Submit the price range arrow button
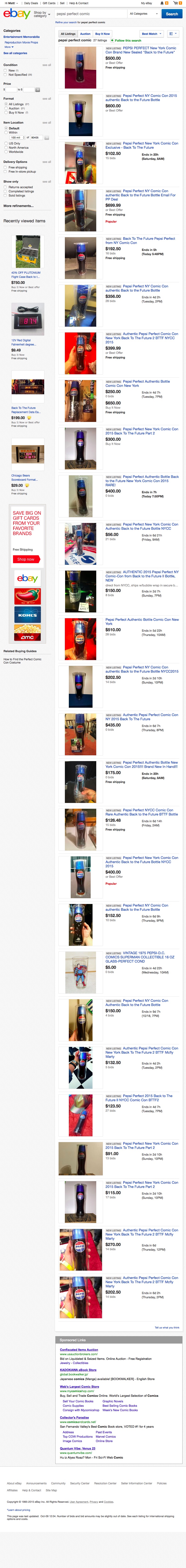Viewport: 186px width, 1568px height. point(37,89)
